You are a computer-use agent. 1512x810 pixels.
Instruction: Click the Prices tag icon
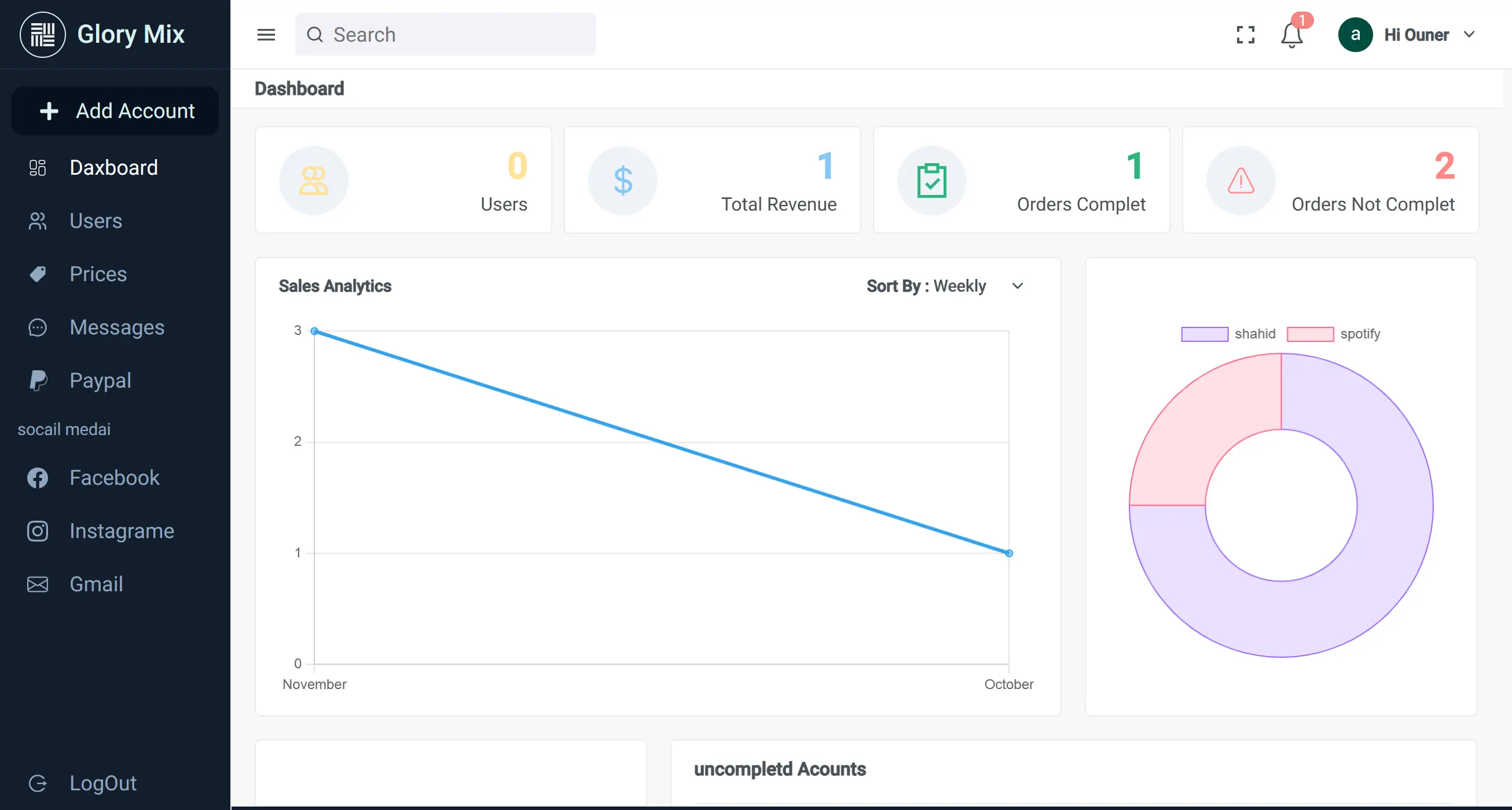tap(38, 274)
